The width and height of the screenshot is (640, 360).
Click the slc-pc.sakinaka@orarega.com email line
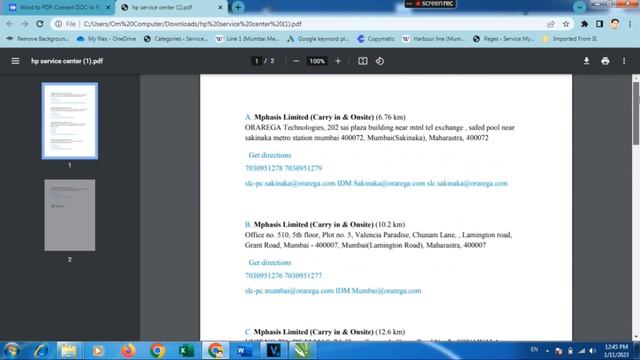click(376, 183)
